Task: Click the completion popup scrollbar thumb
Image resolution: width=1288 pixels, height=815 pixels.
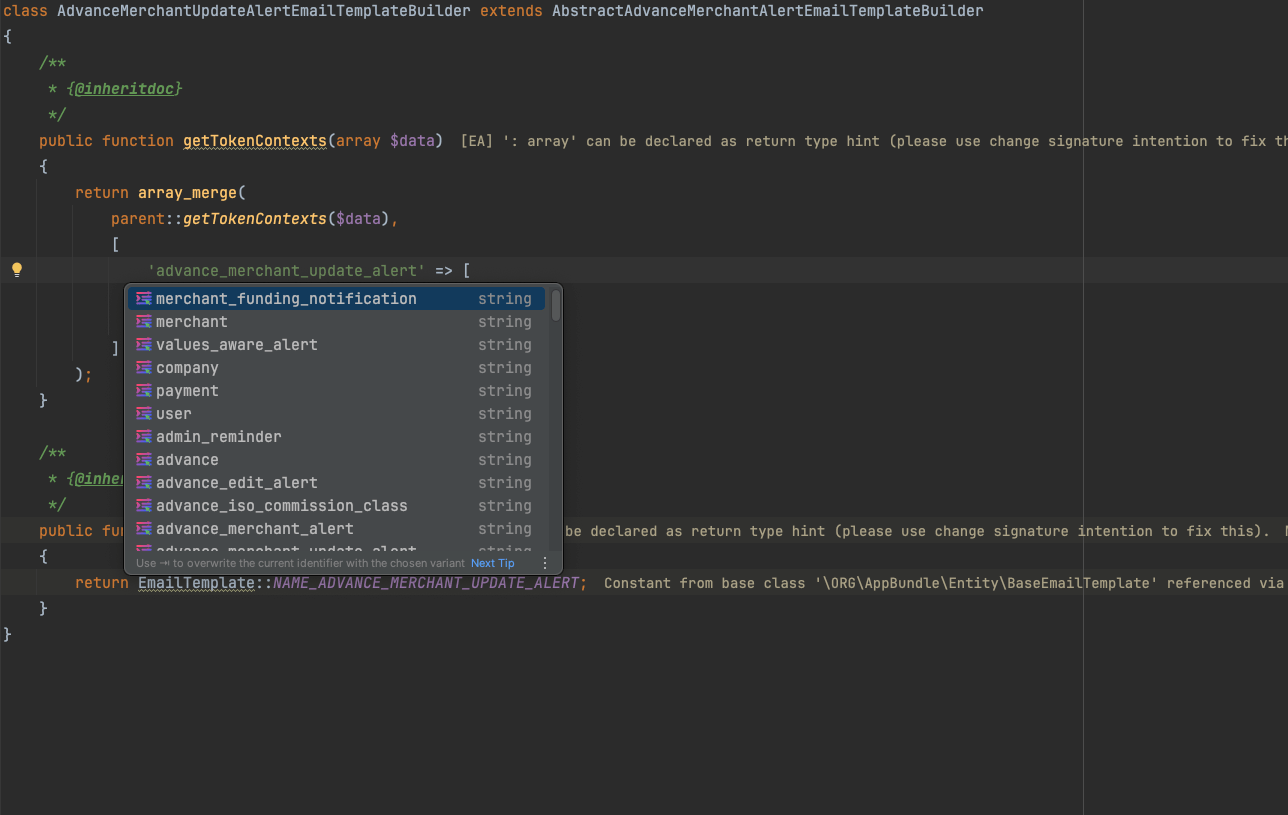Action: tap(556, 306)
